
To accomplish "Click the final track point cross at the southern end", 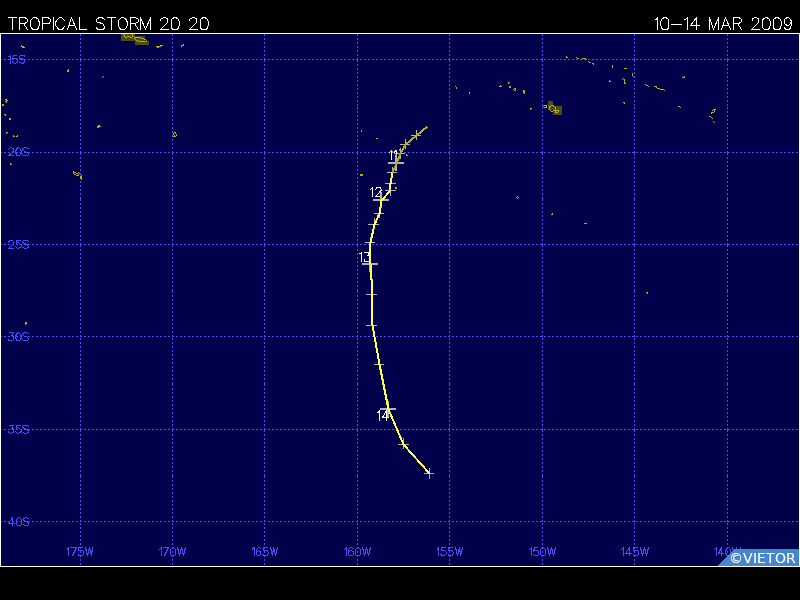I will point(429,473).
